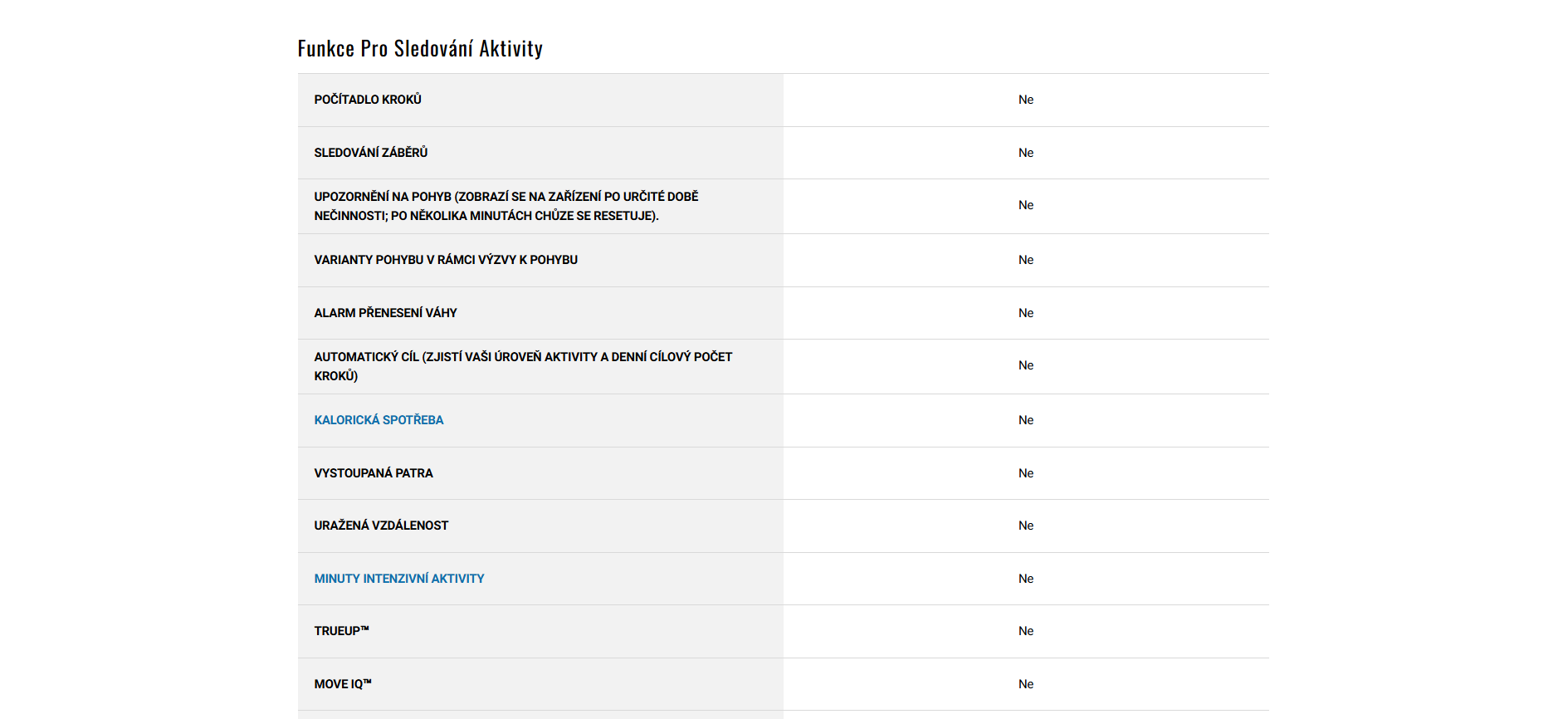Image resolution: width=1568 pixels, height=719 pixels.
Task: Click the Varianty pohybu v rámci výzvy label
Action: click(x=446, y=260)
